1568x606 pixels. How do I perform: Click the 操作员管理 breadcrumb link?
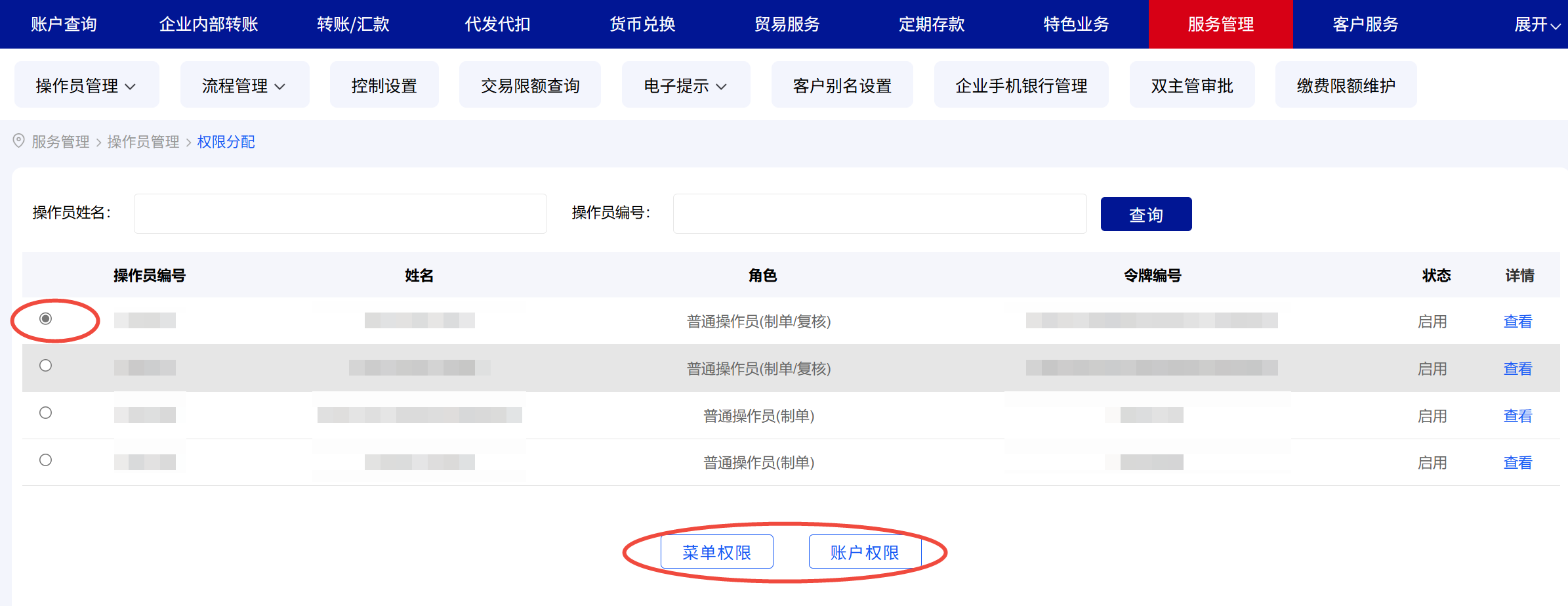coord(143,142)
